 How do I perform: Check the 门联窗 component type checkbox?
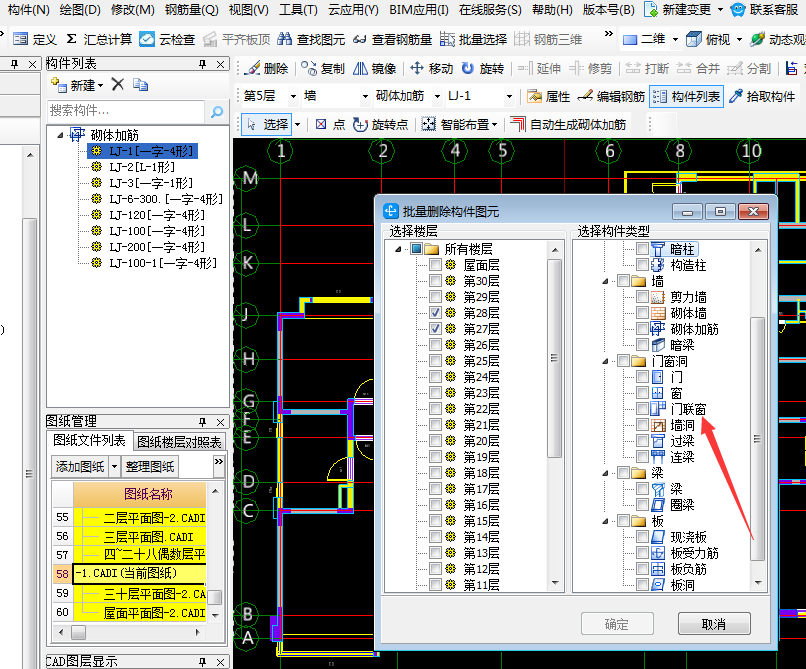(642, 408)
